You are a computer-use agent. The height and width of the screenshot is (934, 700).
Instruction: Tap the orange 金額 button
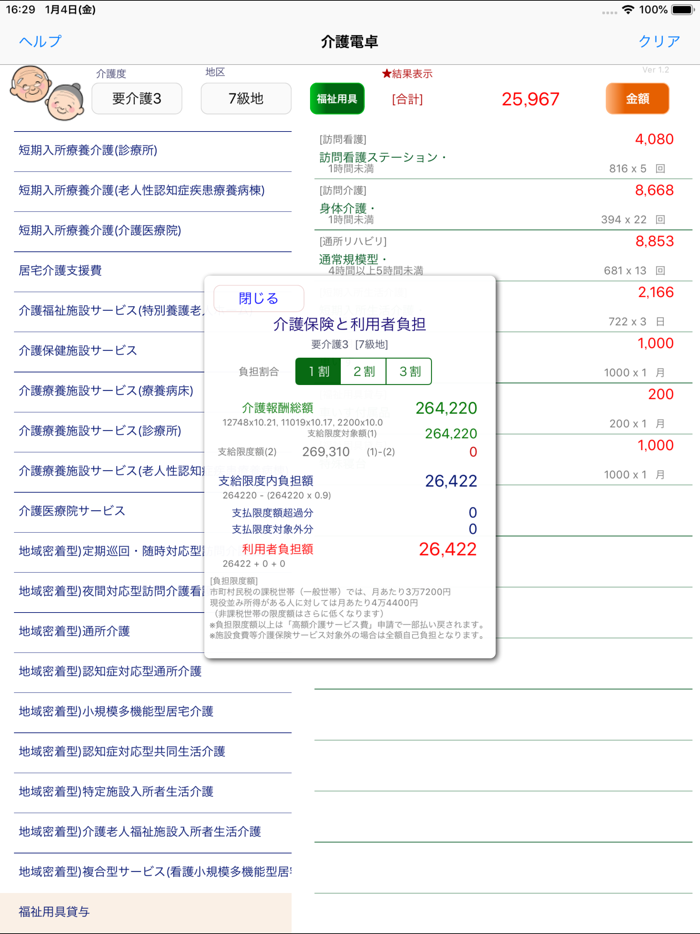coord(637,98)
